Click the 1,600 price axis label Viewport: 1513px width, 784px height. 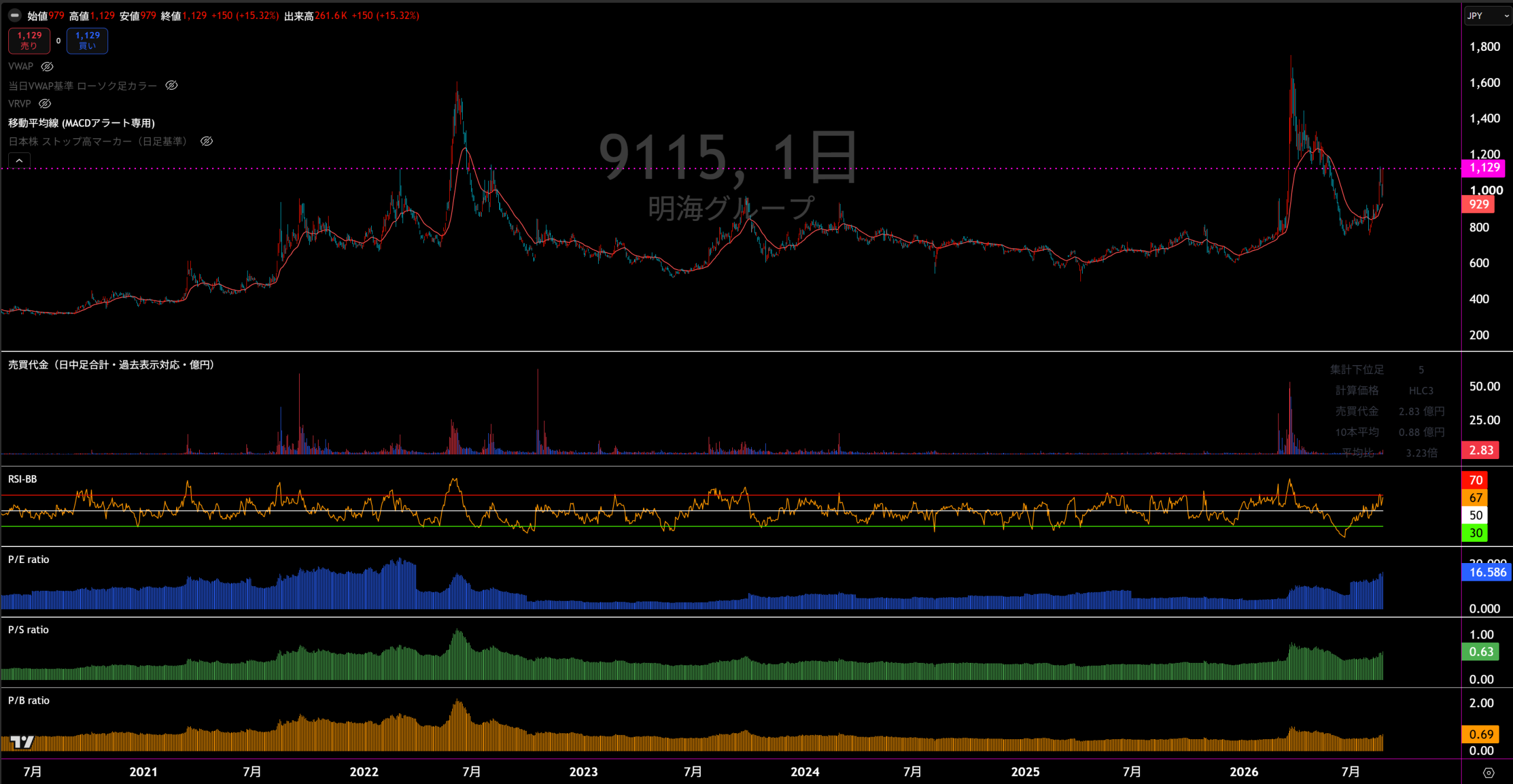coord(1485,83)
